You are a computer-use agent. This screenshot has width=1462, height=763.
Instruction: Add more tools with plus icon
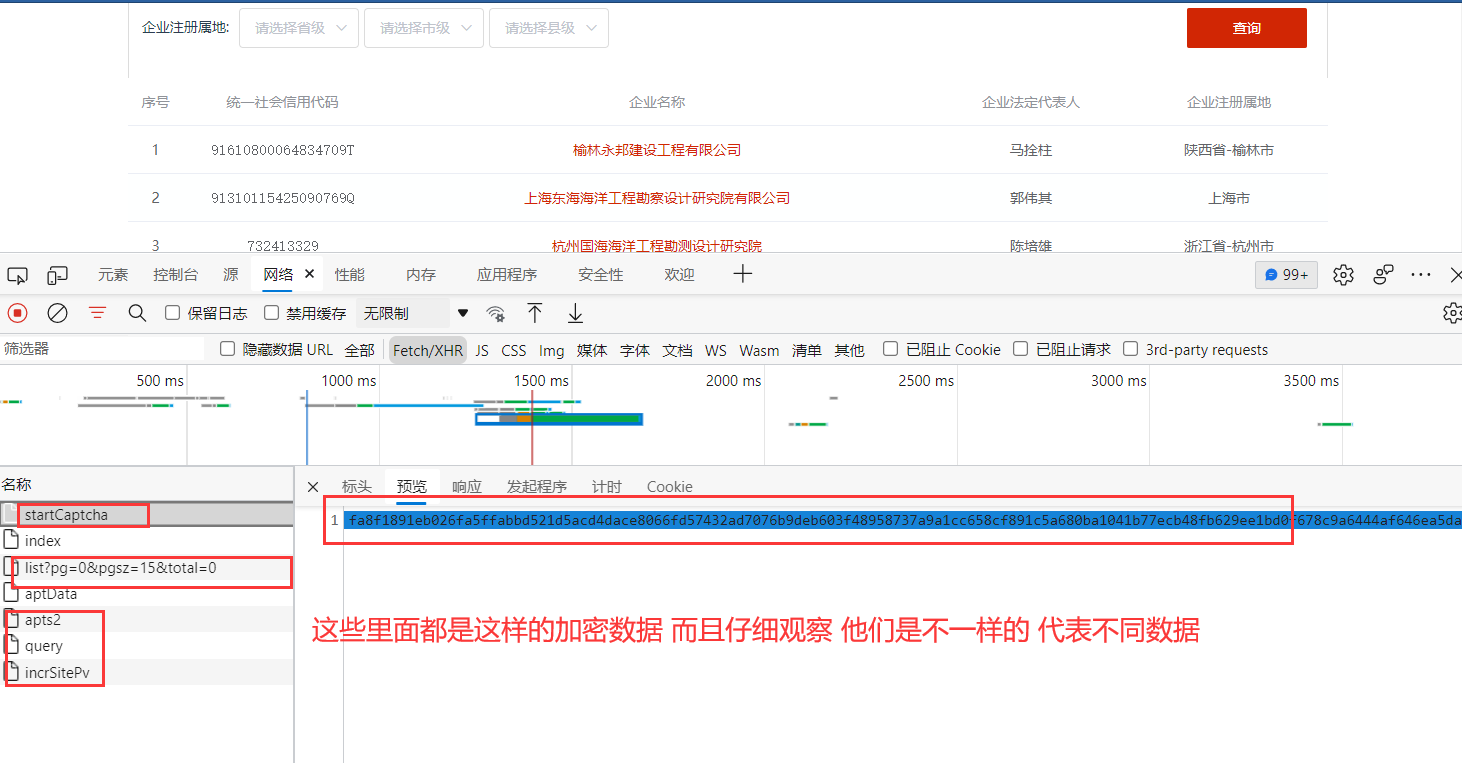click(x=742, y=274)
